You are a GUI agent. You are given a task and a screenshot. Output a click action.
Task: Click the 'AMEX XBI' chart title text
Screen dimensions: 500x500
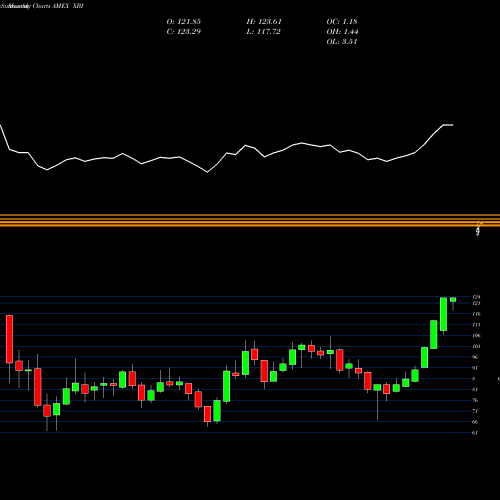[x=68, y=6]
